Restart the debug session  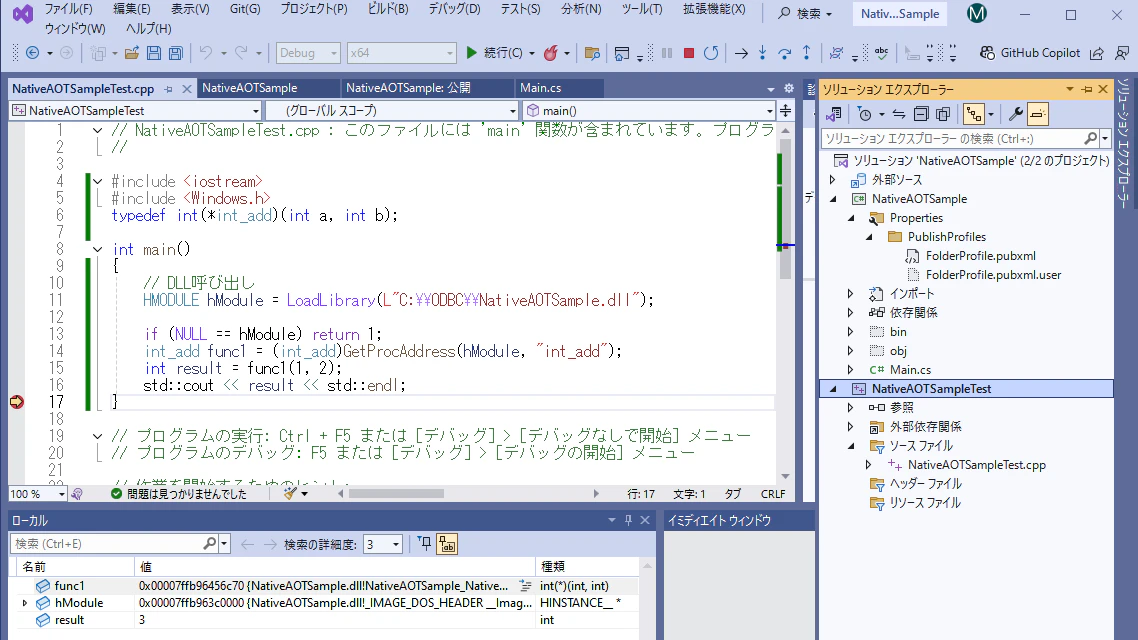pos(711,53)
